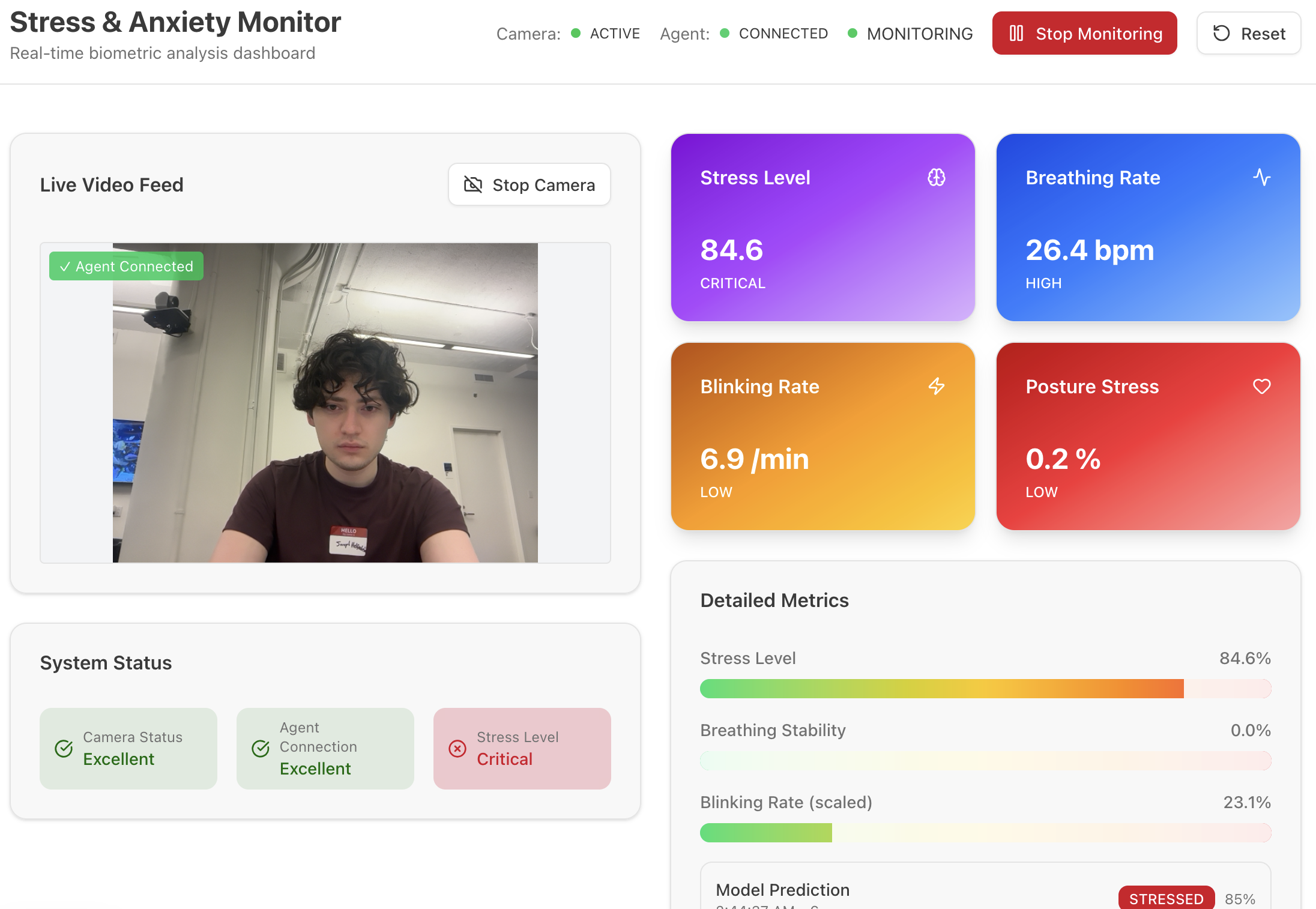Click the Stress Level gradient progress bar
This screenshot has height=909, width=1316.
click(985, 689)
